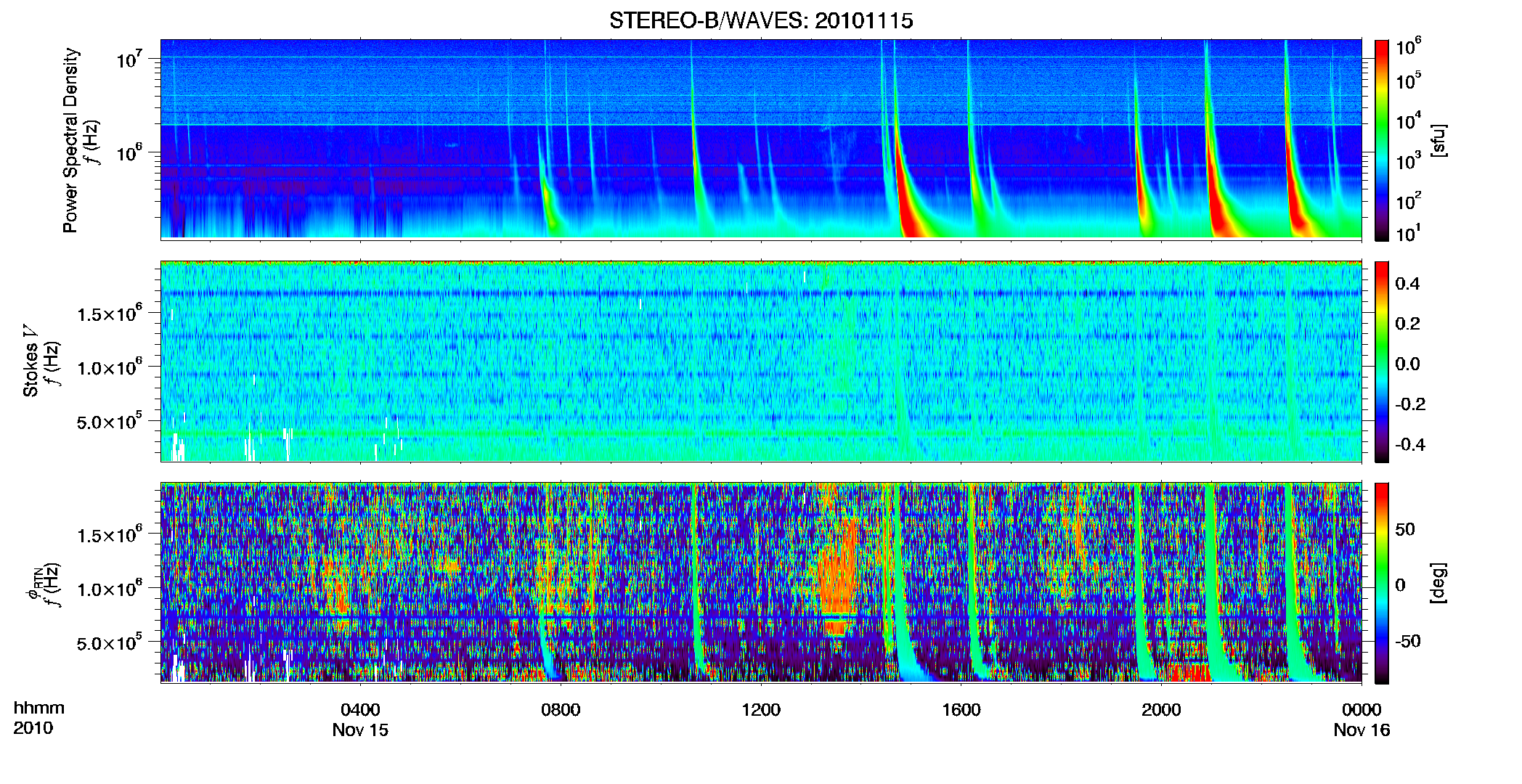Click the 1200 time tick label
The width and height of the screenshot is (1522, 784).
click(x=761, y=709)
